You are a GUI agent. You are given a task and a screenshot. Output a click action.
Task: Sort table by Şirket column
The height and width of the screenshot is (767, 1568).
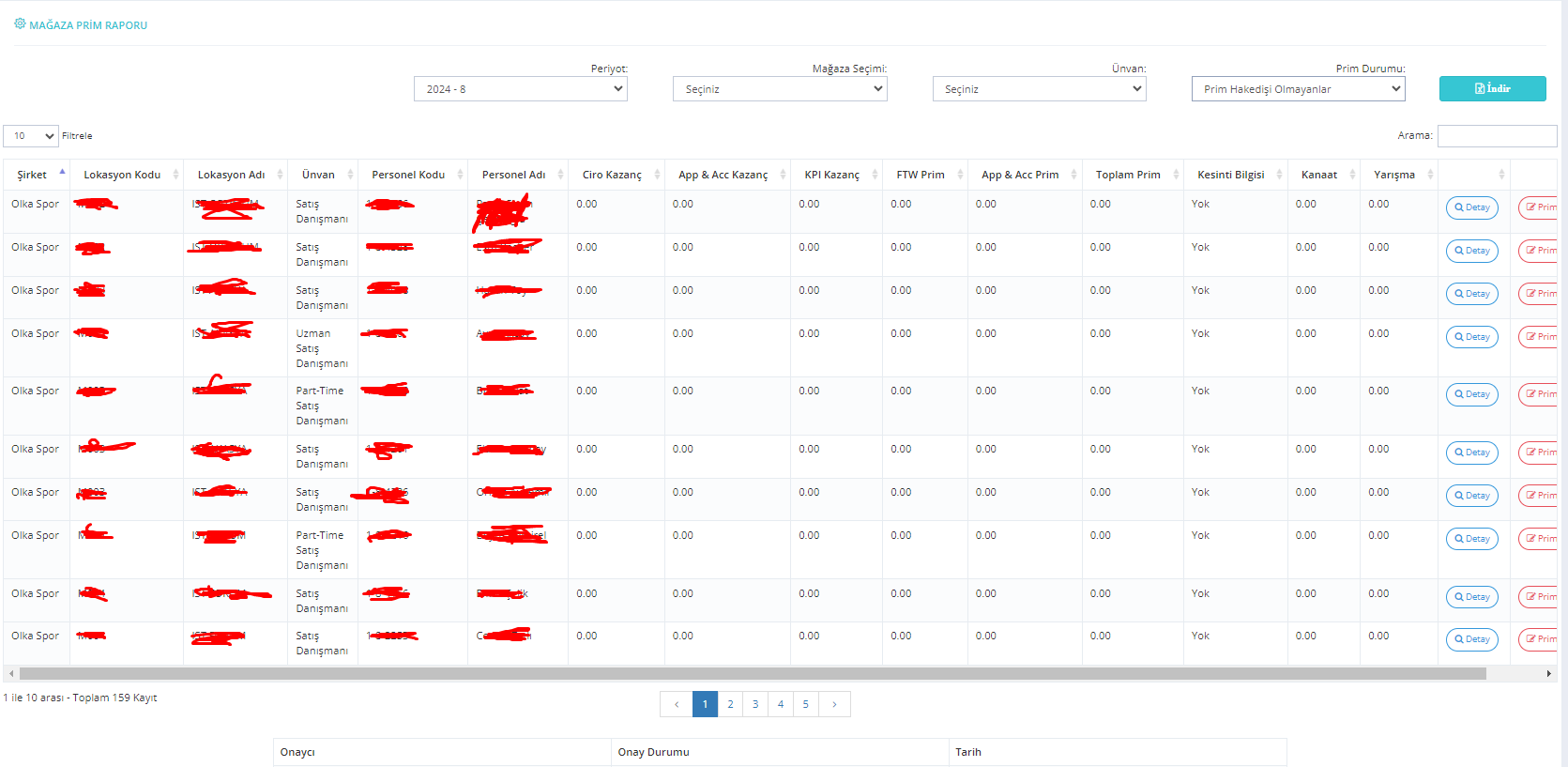[x=37, y=175]
